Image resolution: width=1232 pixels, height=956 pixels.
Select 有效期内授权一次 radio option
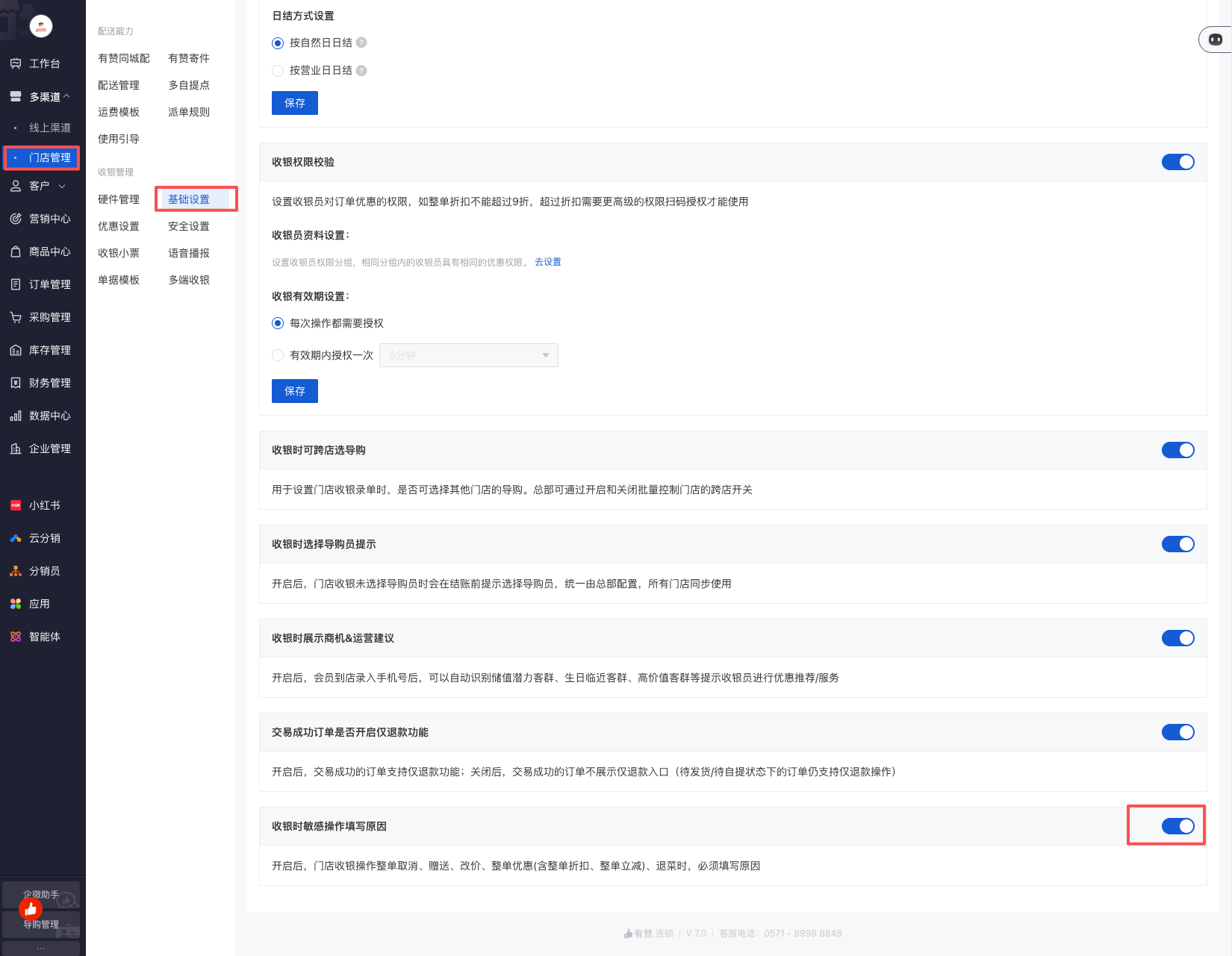tap(278, 355)
